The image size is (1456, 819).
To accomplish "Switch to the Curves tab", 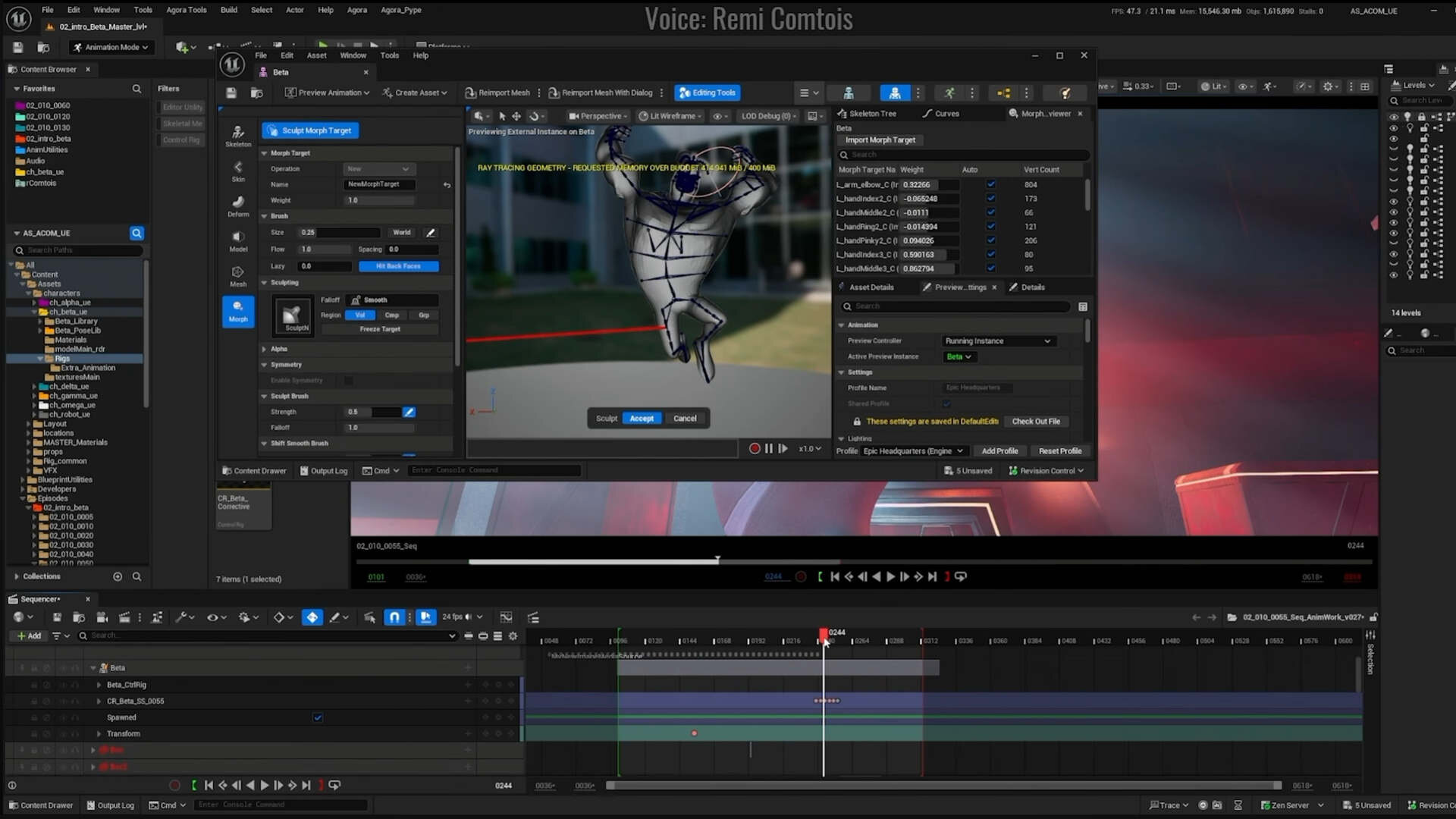I will click(x=940, y=114).
